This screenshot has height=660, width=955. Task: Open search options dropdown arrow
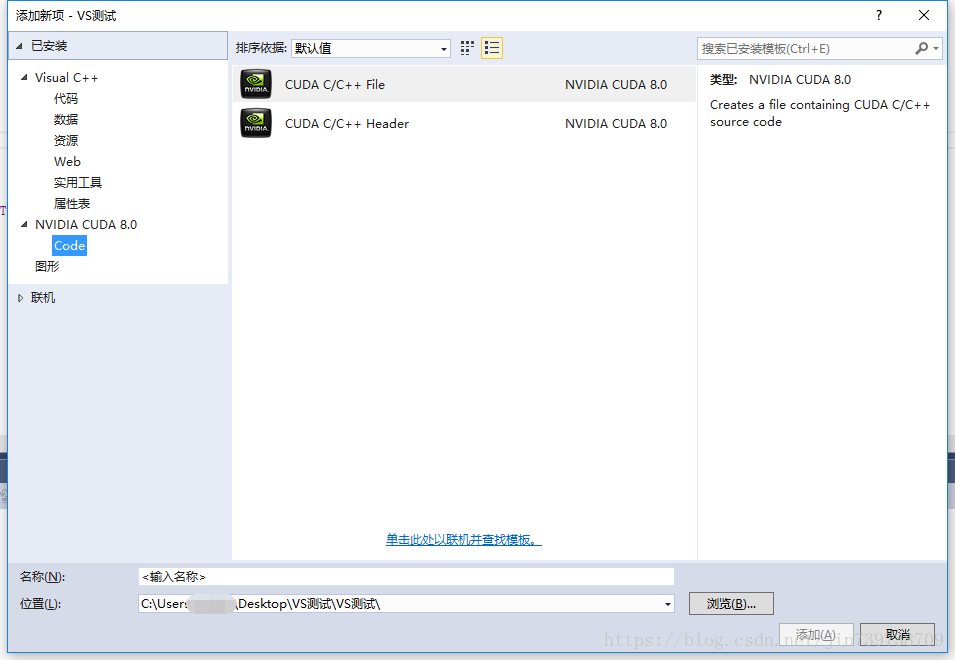936,48
